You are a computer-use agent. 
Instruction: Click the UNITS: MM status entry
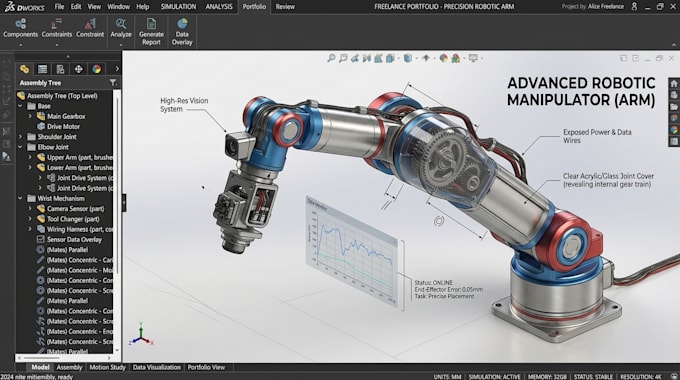click(447, 377)
